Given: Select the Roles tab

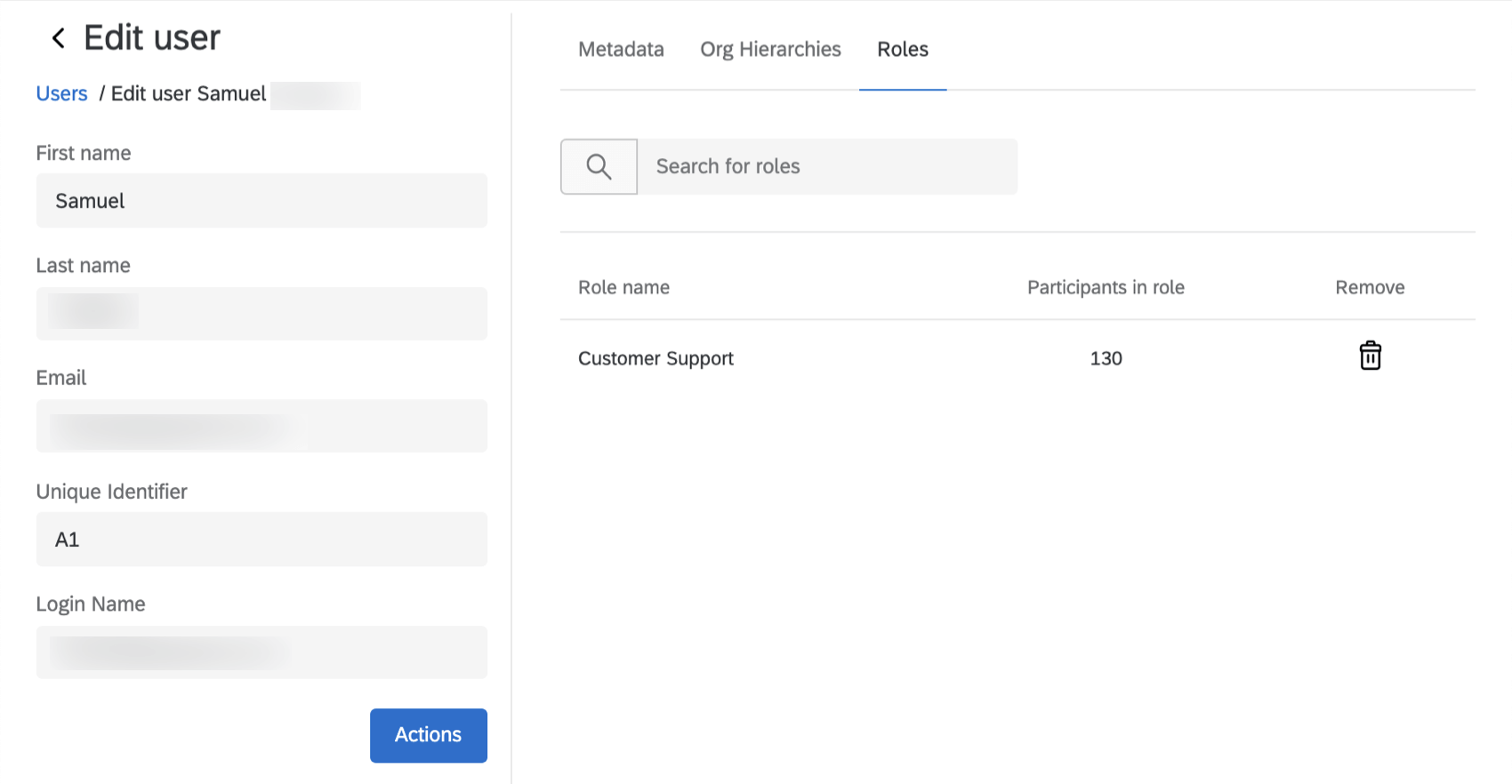Looking at the screenshot, I should tap(902, 50).
